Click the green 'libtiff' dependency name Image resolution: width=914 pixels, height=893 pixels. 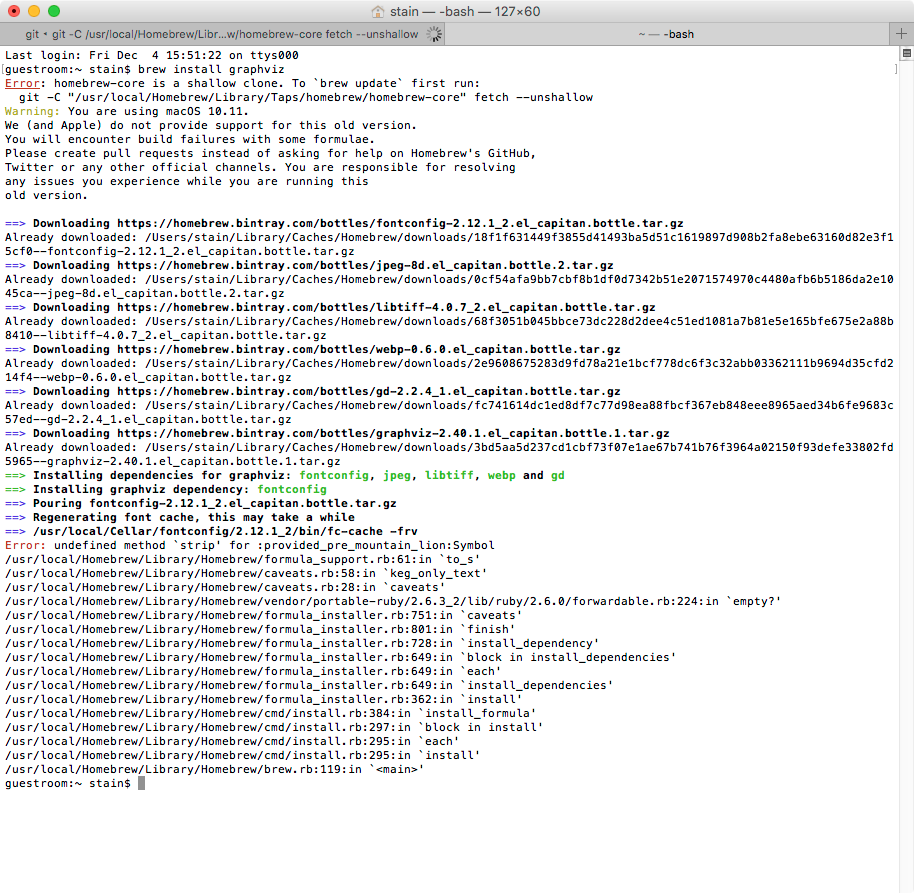pyautogui.click(x=449, y=475)
